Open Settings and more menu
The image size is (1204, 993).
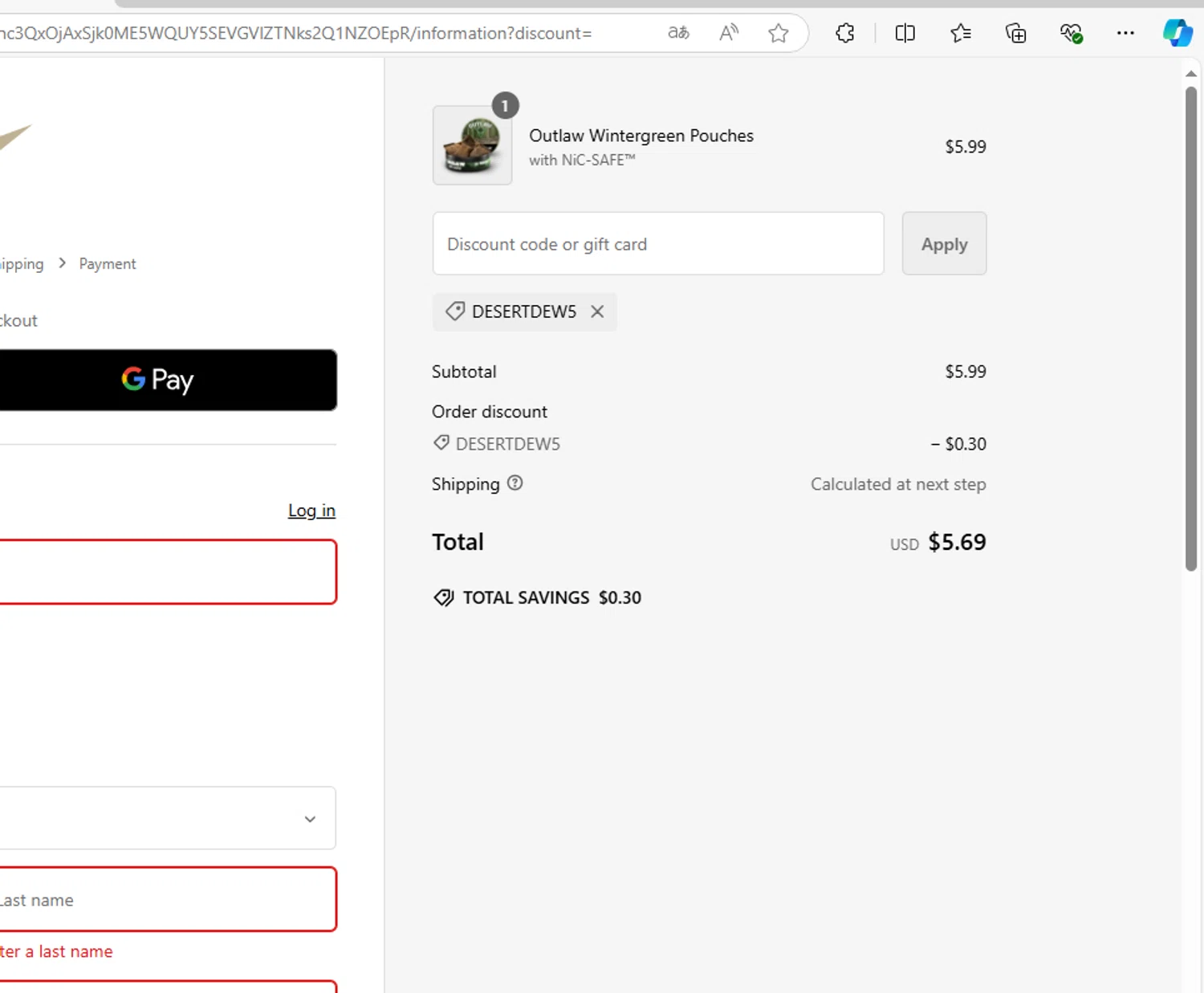coord(1125,33)
